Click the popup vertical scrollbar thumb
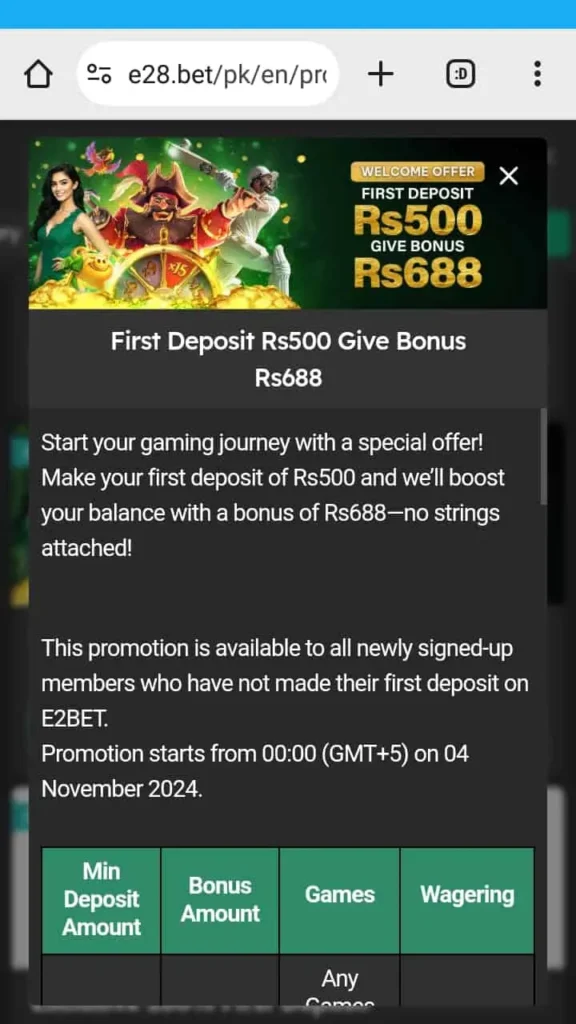Image resolution: width=576 pixels, height=1024 pixels. click(543, 456)
